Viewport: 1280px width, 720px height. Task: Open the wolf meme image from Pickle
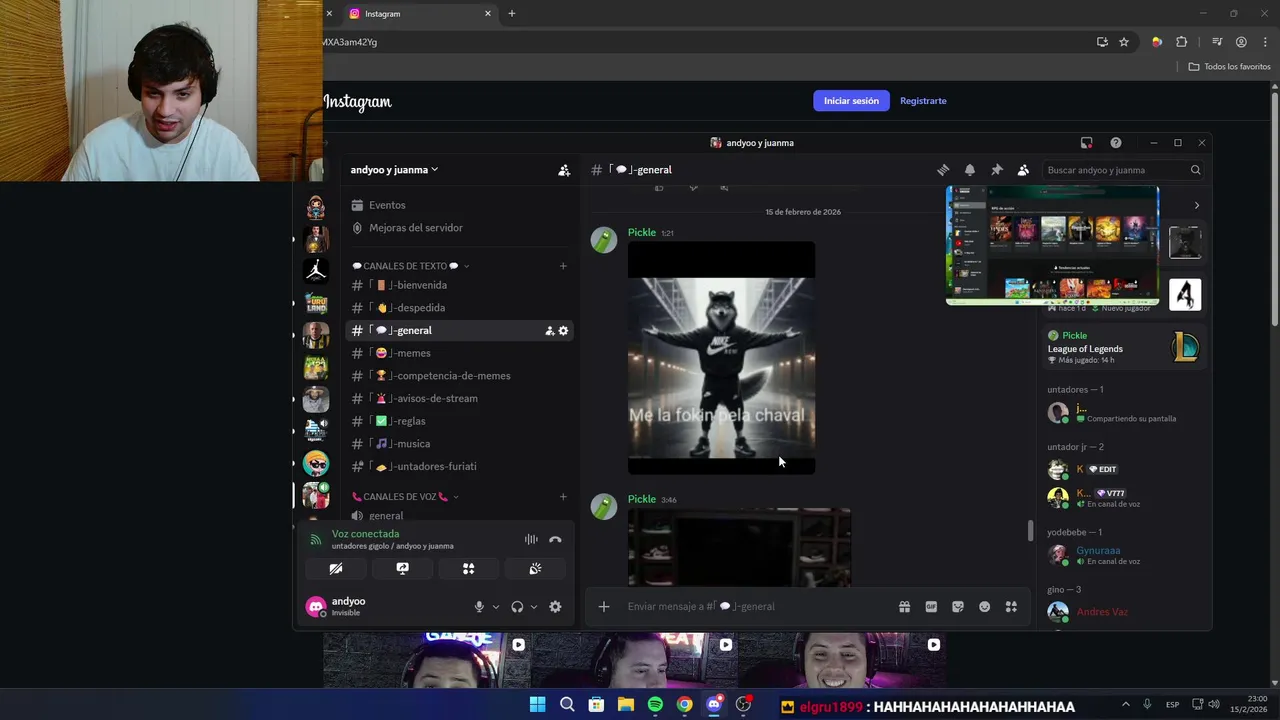[721, 357]
